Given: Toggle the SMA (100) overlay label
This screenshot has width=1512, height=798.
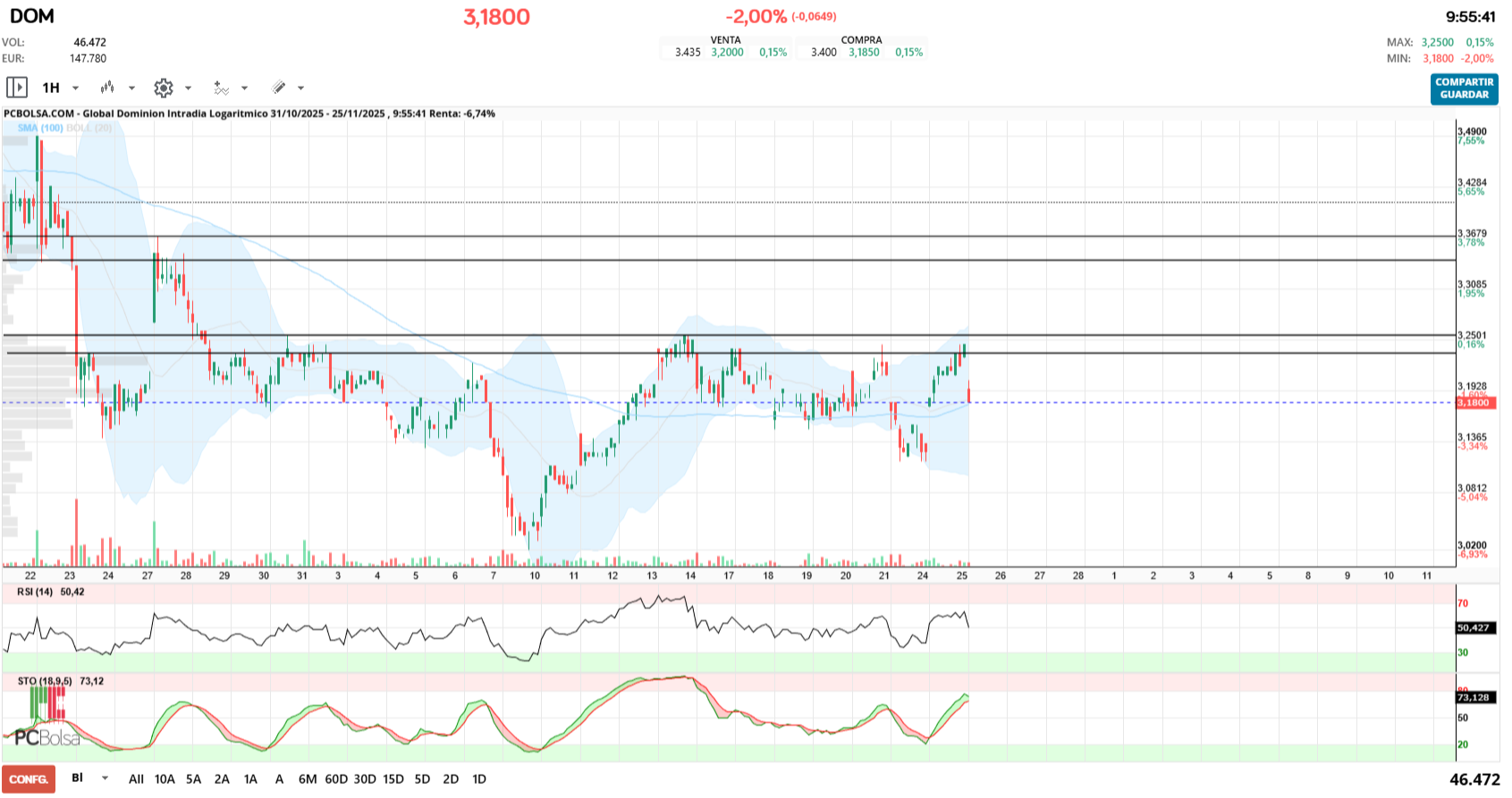Looking at the screenshot, I should click(x=40, y=128).
